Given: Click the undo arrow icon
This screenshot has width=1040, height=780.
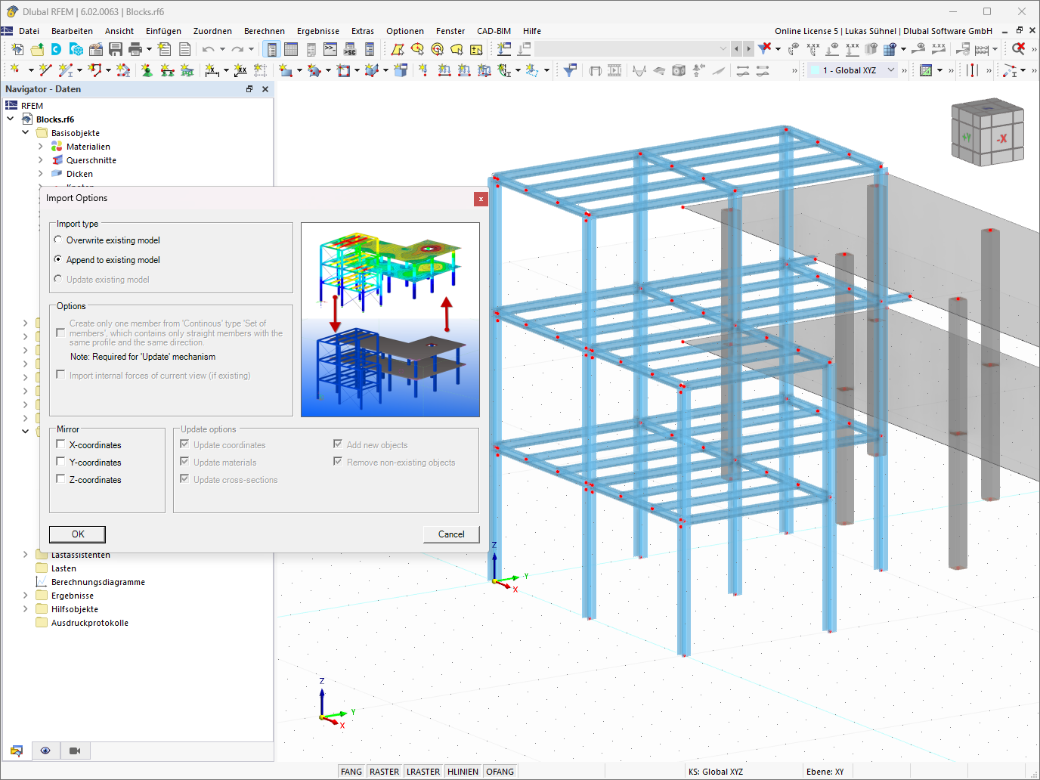Looking at the screenshot, I should pos(208,49).
